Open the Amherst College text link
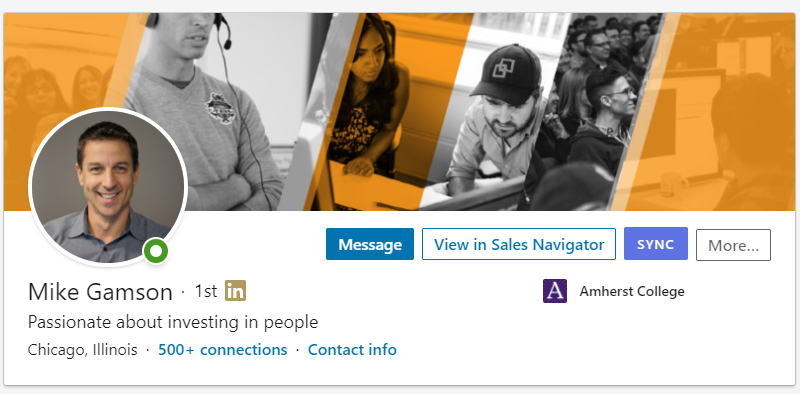 632,291
